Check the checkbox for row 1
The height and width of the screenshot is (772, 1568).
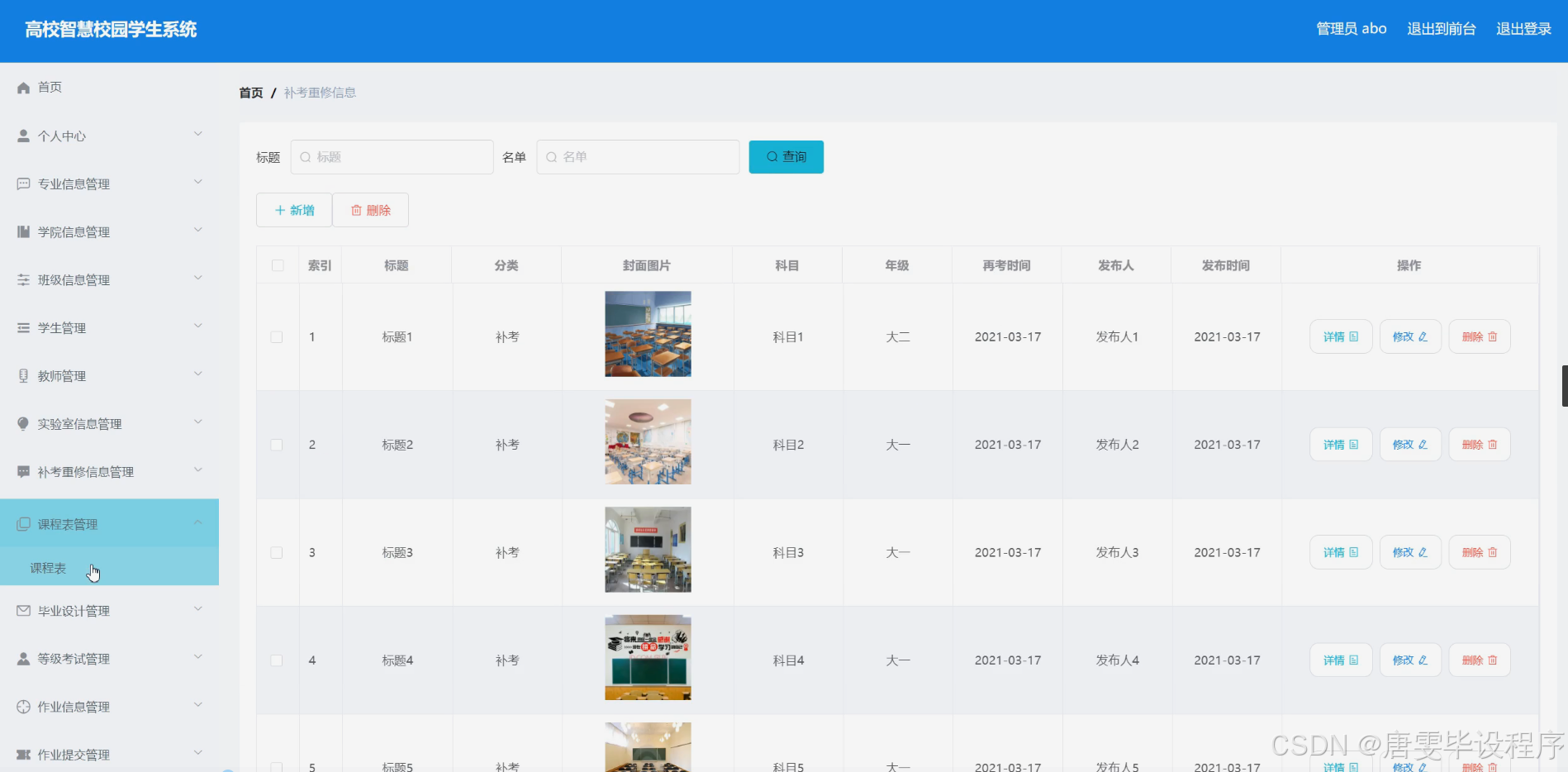point(277,337)
